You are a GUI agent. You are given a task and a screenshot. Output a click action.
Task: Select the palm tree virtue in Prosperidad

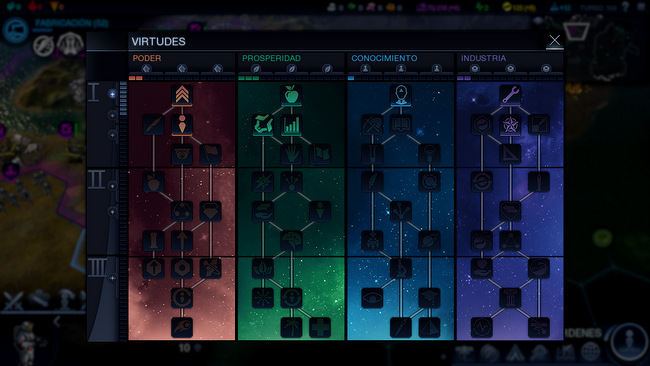point(291,327)
